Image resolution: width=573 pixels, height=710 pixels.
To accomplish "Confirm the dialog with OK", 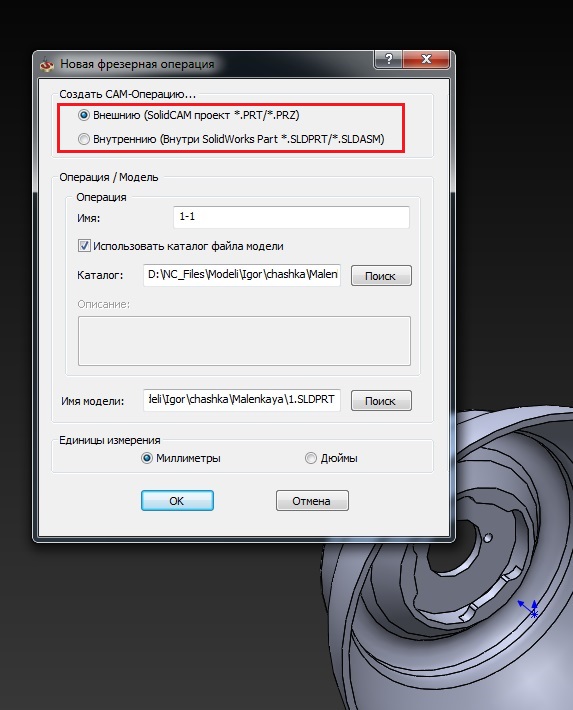I will pyautogui.click(x=177, y=501).
